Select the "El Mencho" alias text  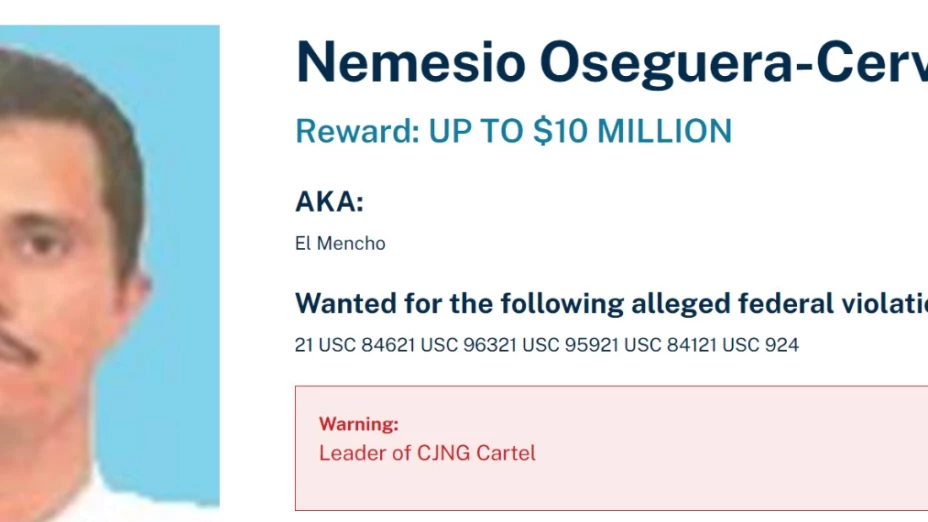(x=340, y=243)
